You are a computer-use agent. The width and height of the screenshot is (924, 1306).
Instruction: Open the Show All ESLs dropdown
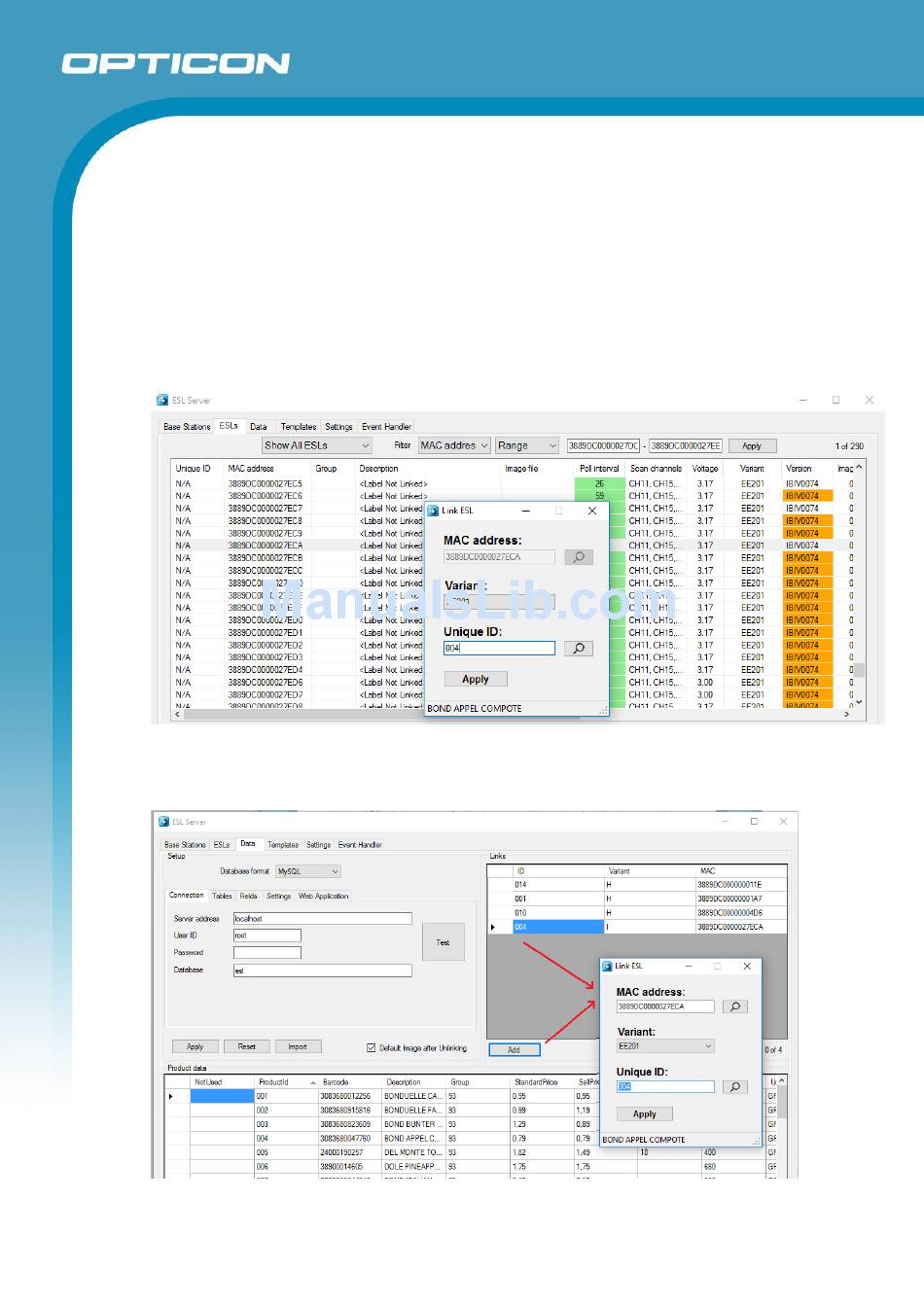click(317, 445)
